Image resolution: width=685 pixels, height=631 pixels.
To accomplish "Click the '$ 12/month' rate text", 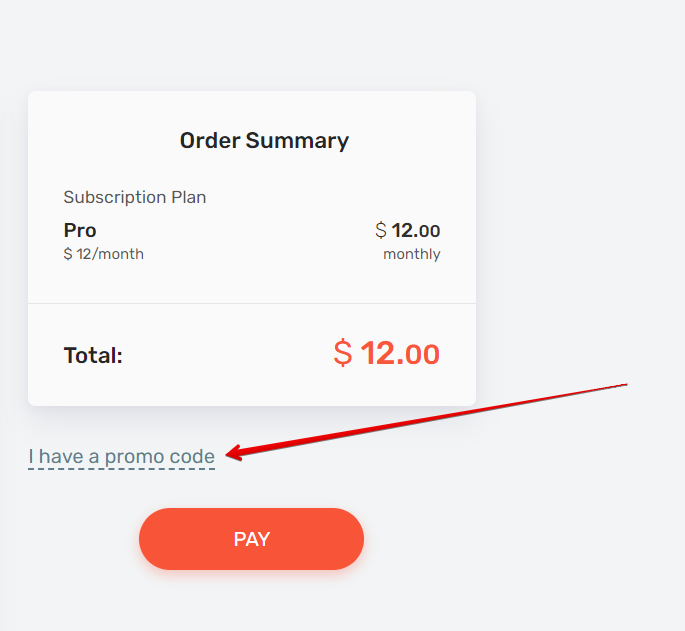I will tap(104, 254).
